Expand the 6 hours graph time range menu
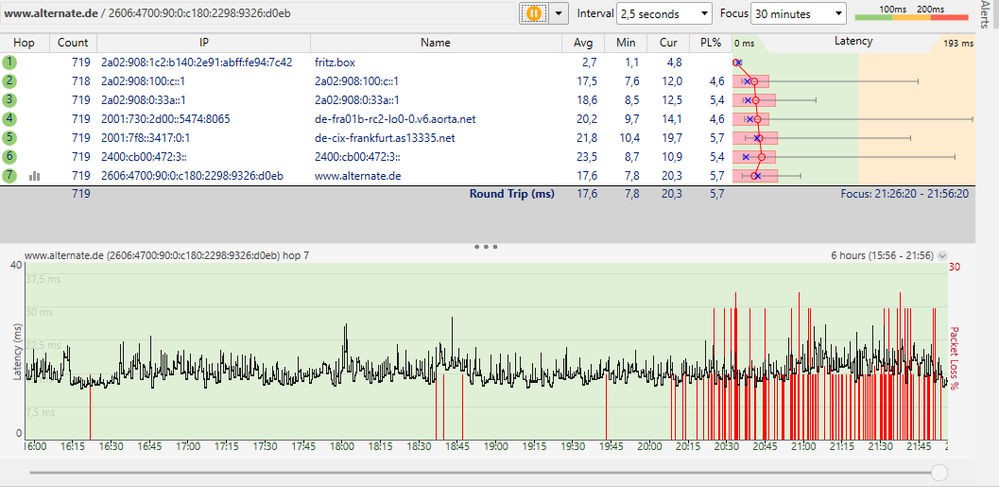The image size is (999, 487). pyautogui.click(x=942, y=256)
